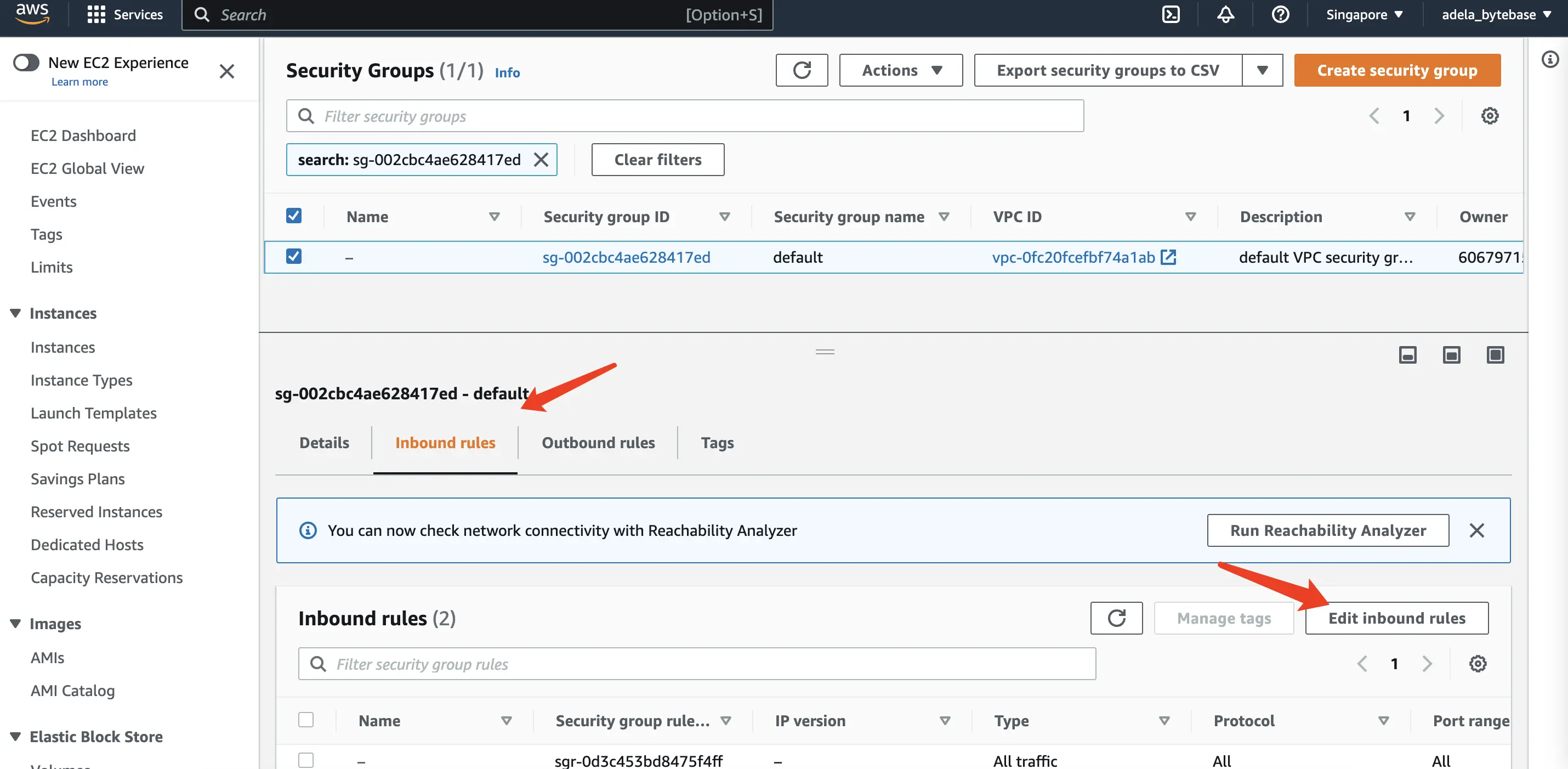Collapse the Elastic Block Store section
1568x769 pixels.
click(15, 737)
